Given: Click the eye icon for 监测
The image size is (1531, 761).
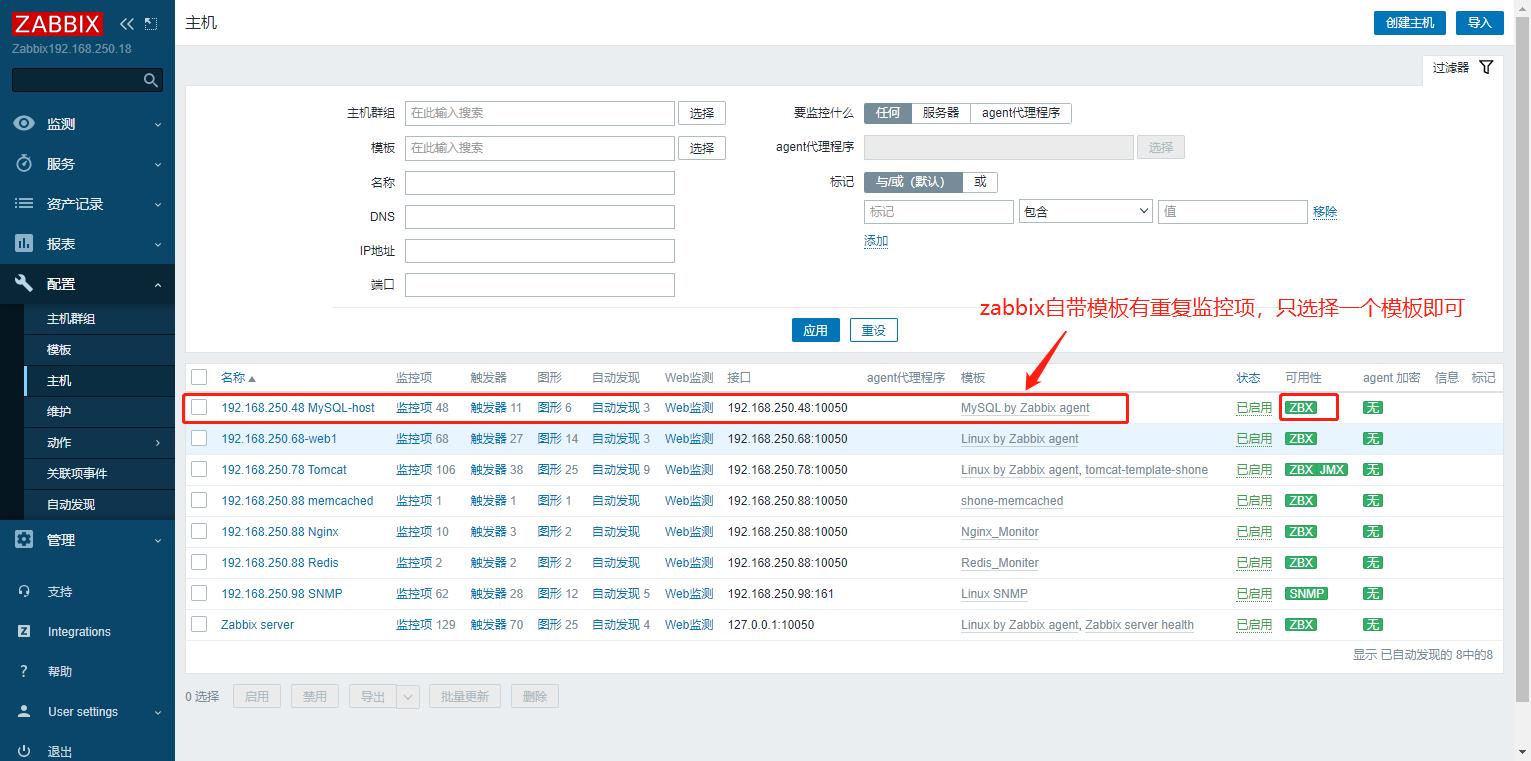Looking at the screenshot, I should pos(24,123).
